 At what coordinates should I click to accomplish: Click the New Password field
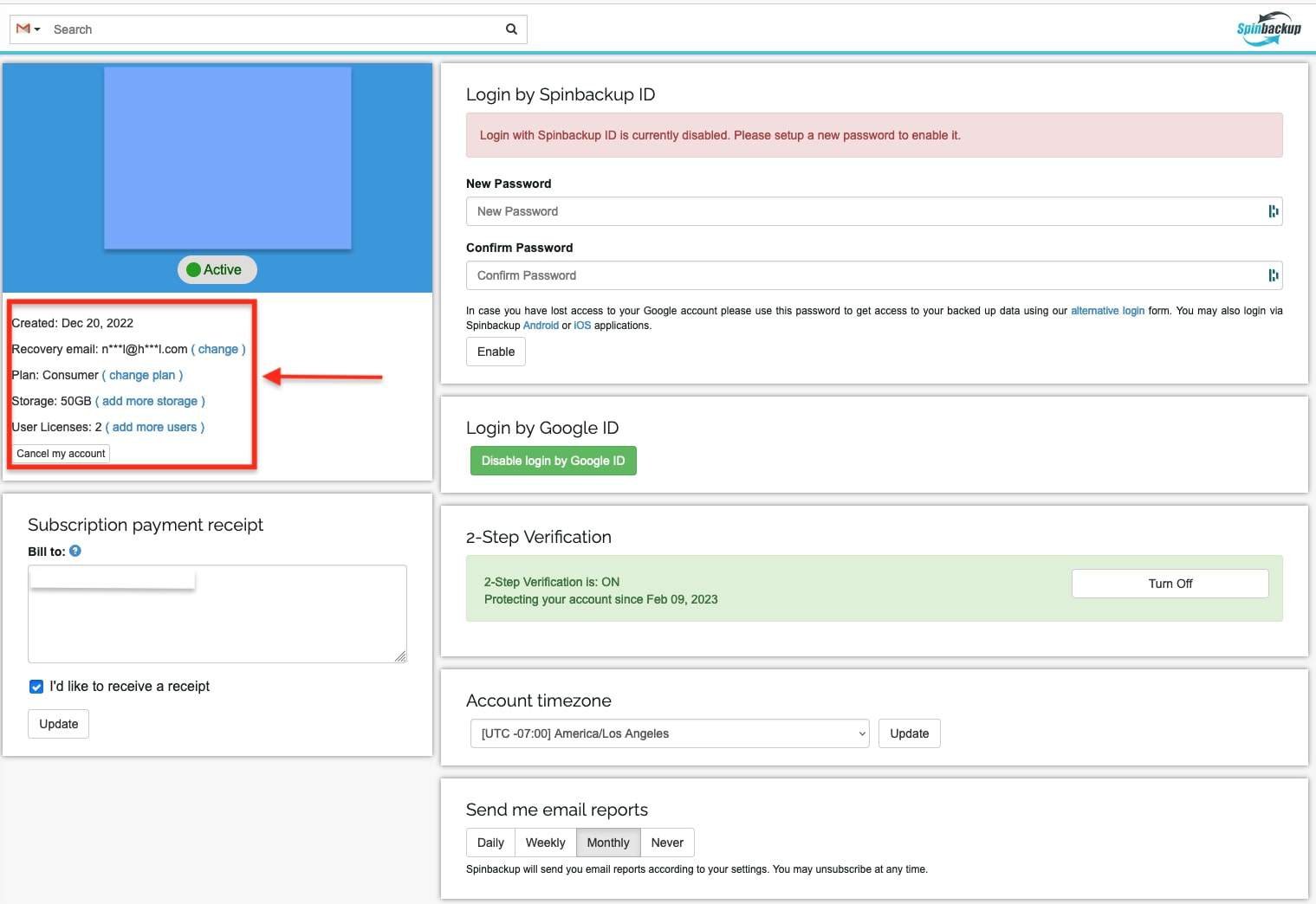point(874,211)
